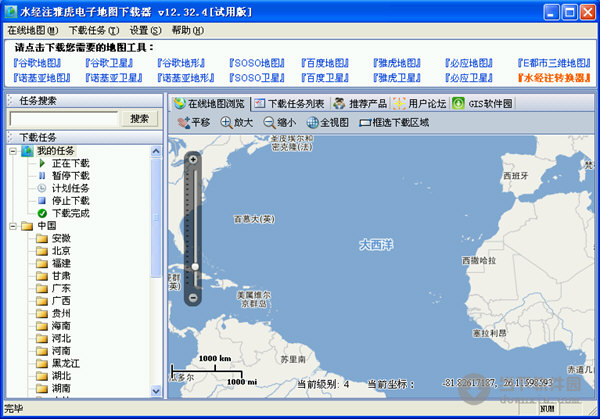Viewport: 600px width, 419px height.
Task: Open the 必应地图 download link
Action: coord(469,63)
